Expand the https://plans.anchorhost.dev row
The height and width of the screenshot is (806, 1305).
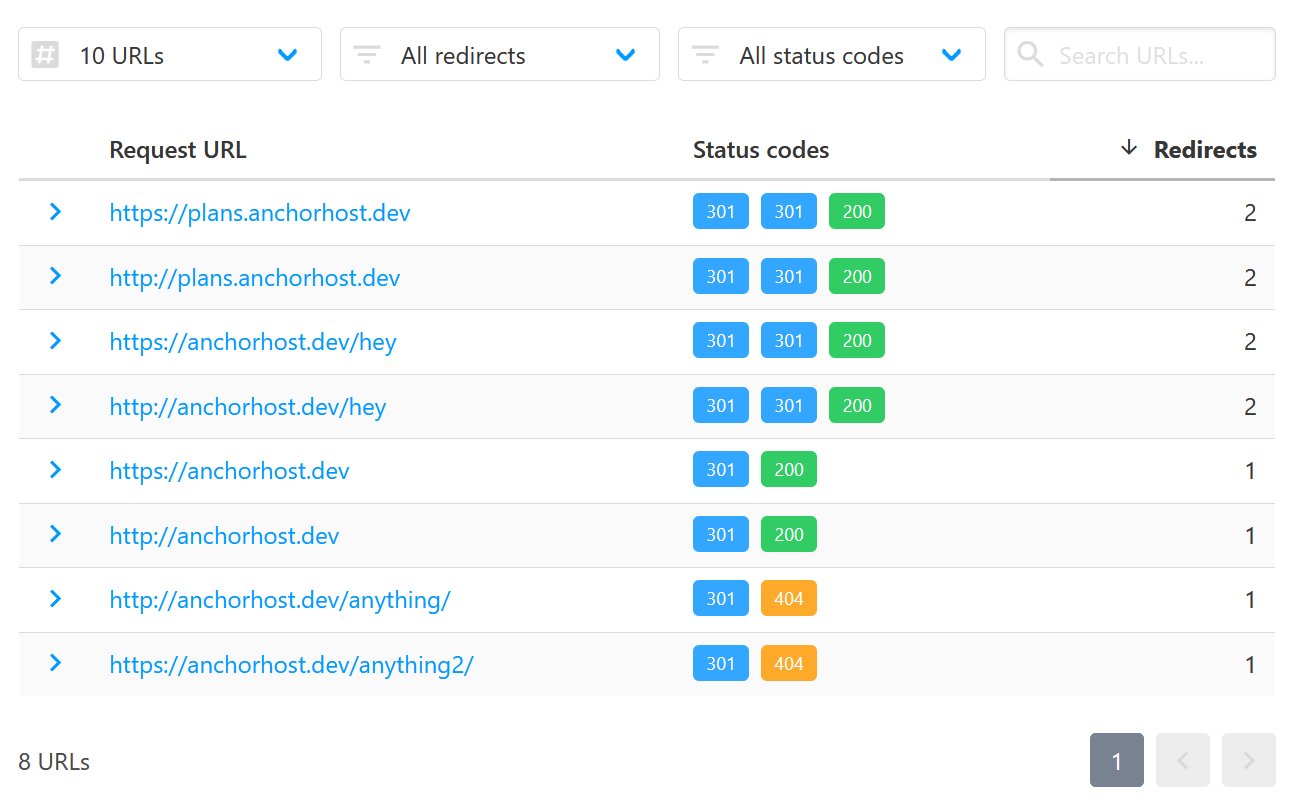click(x=55, y=212)
